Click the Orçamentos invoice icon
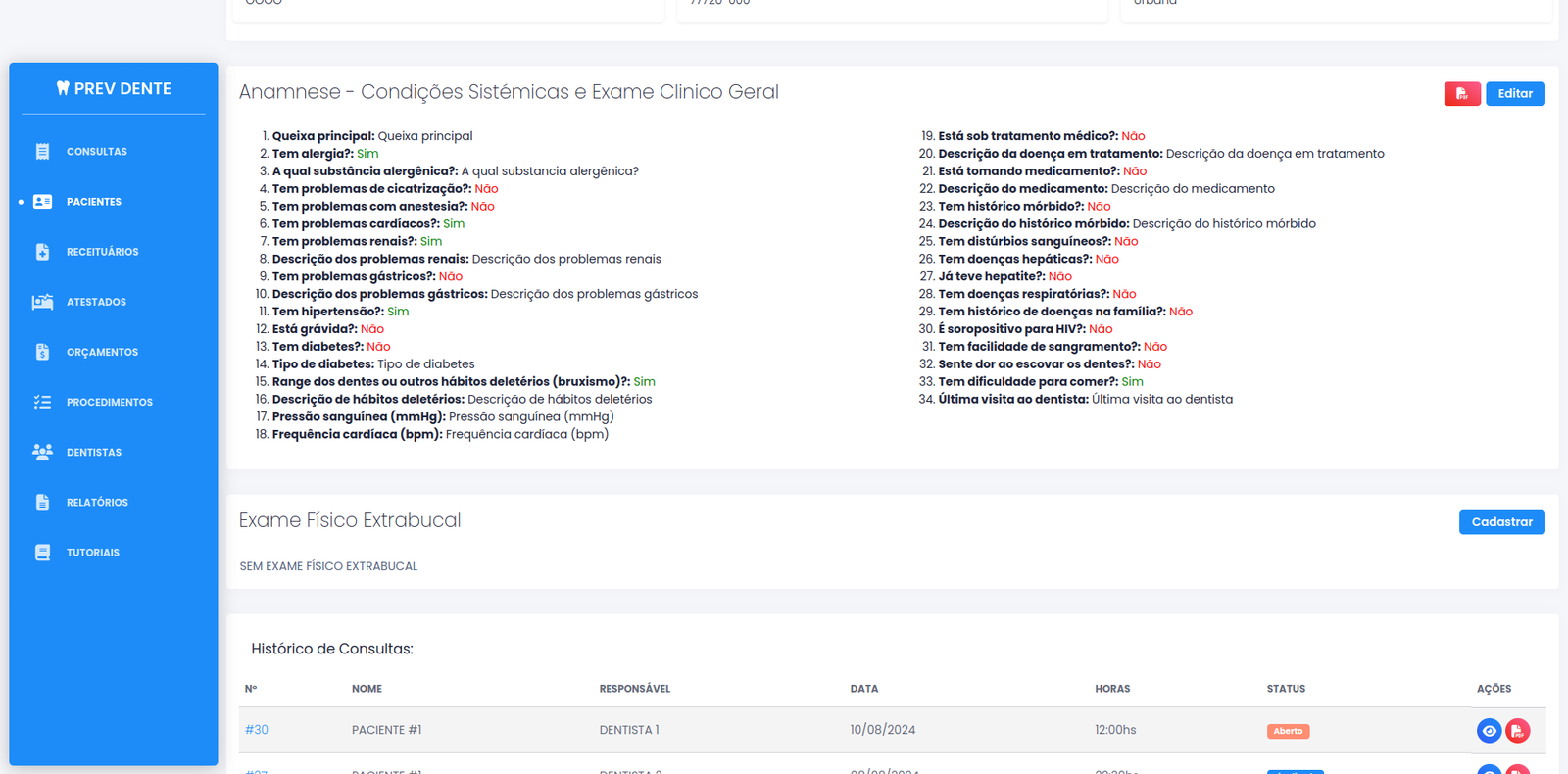Viewport: 1568px width, 774px height. tap(42, 352)
